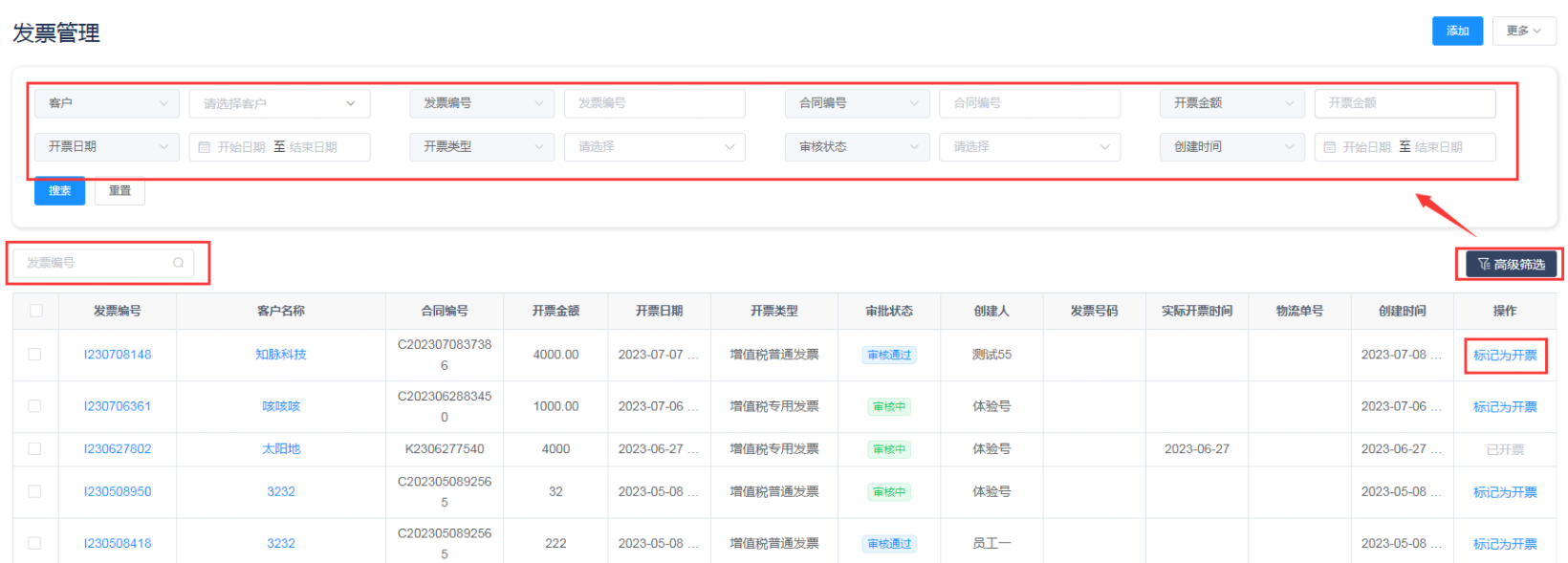The height and width of the screenshot is (563, 1568).
Task: Click the 物流单号 column header
Action: pos(1299,311)
